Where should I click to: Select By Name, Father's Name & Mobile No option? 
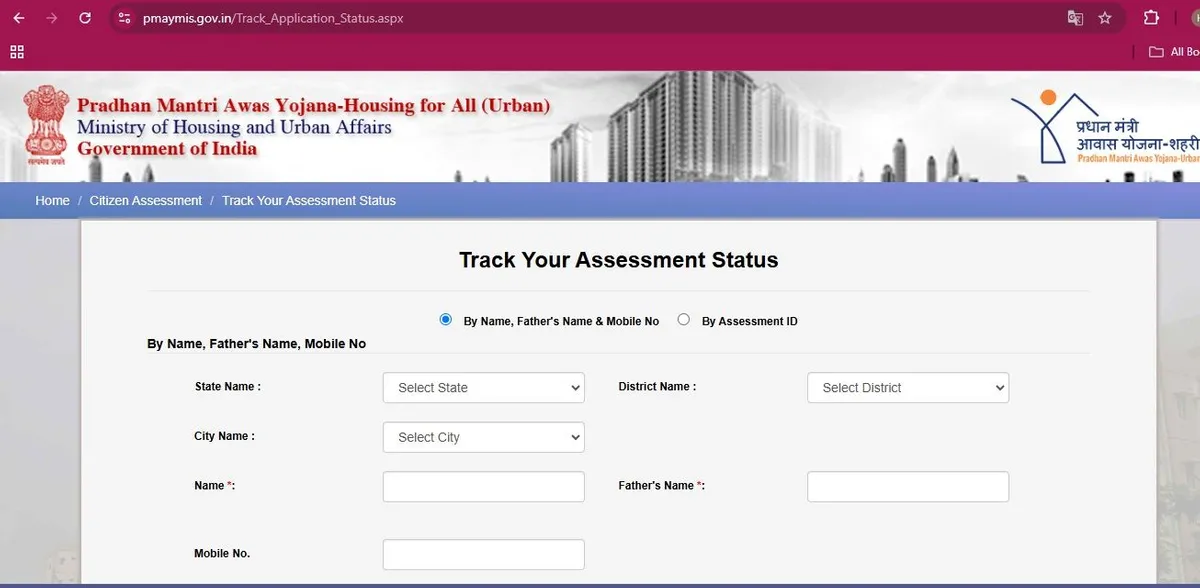tap(446, 320)
